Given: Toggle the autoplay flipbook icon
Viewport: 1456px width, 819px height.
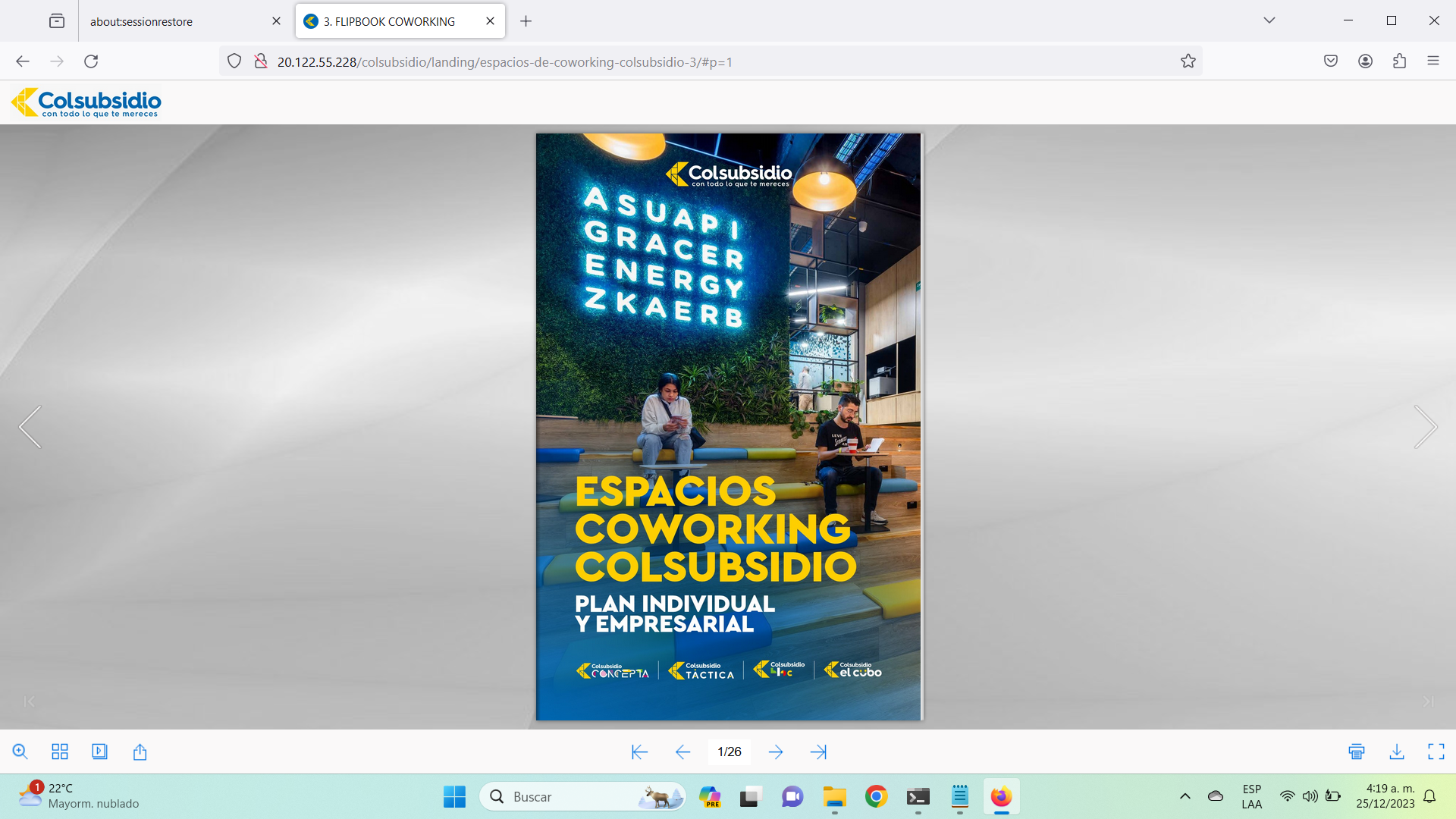Looking at the screenshot, I should coord(99,752).
